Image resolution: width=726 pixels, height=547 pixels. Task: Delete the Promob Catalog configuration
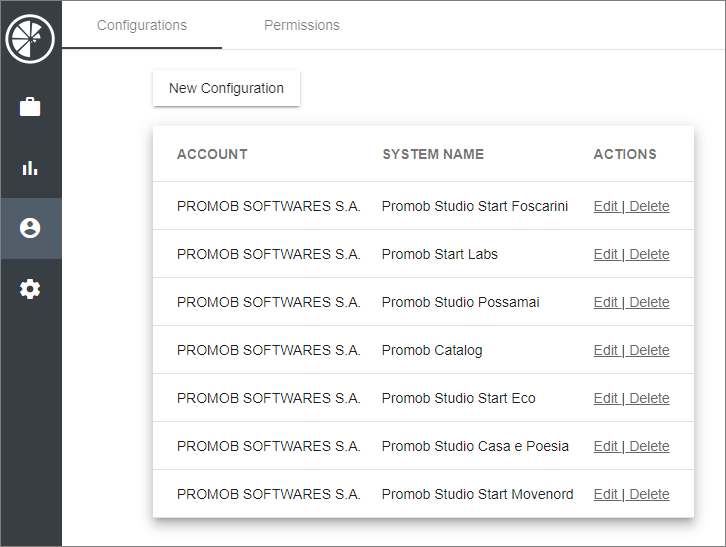pyautogui.click(x=649, y=350)
